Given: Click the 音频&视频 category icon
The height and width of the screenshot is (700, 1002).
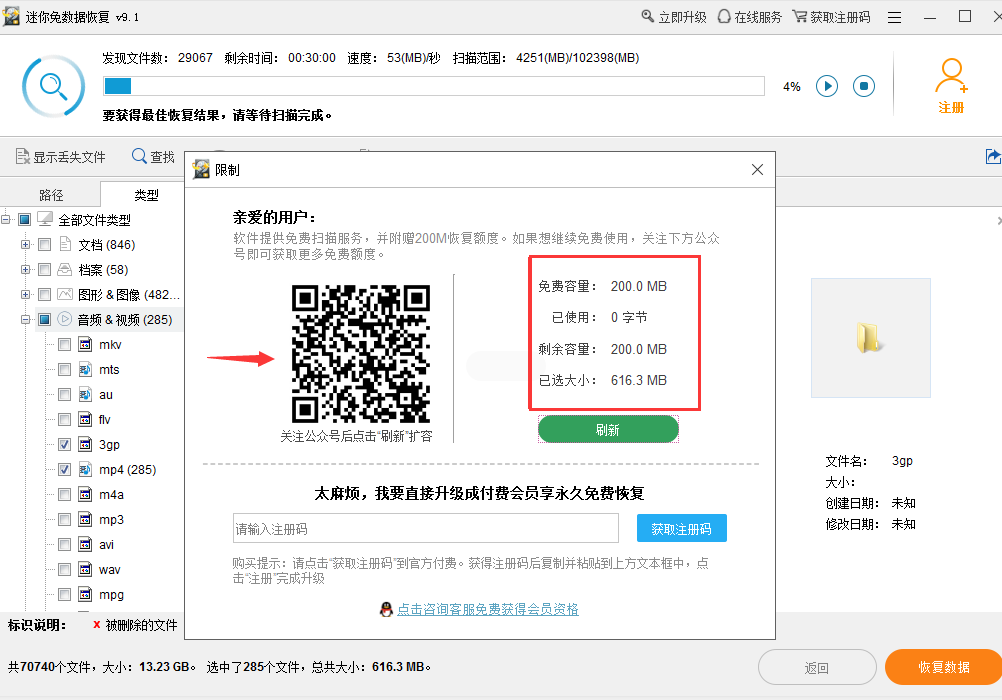Looking at the screenshot, I should coord(65,319).
